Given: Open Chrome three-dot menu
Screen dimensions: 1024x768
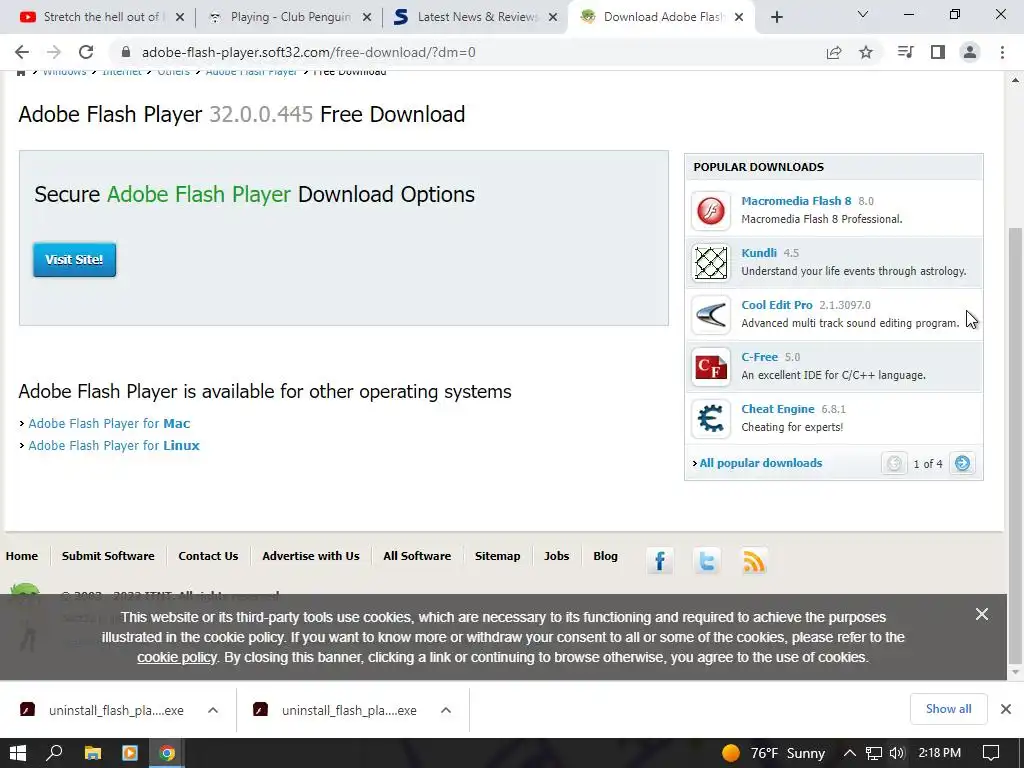Looking at the screenshot, I should 1002,52.
